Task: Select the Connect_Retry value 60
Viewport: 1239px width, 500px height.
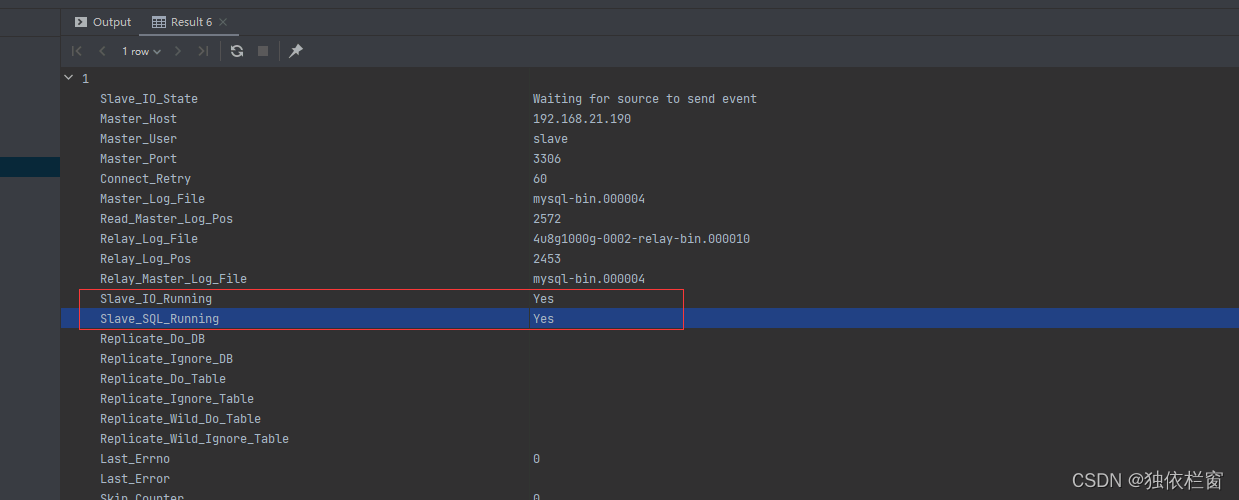Action: tap(540, 179)
